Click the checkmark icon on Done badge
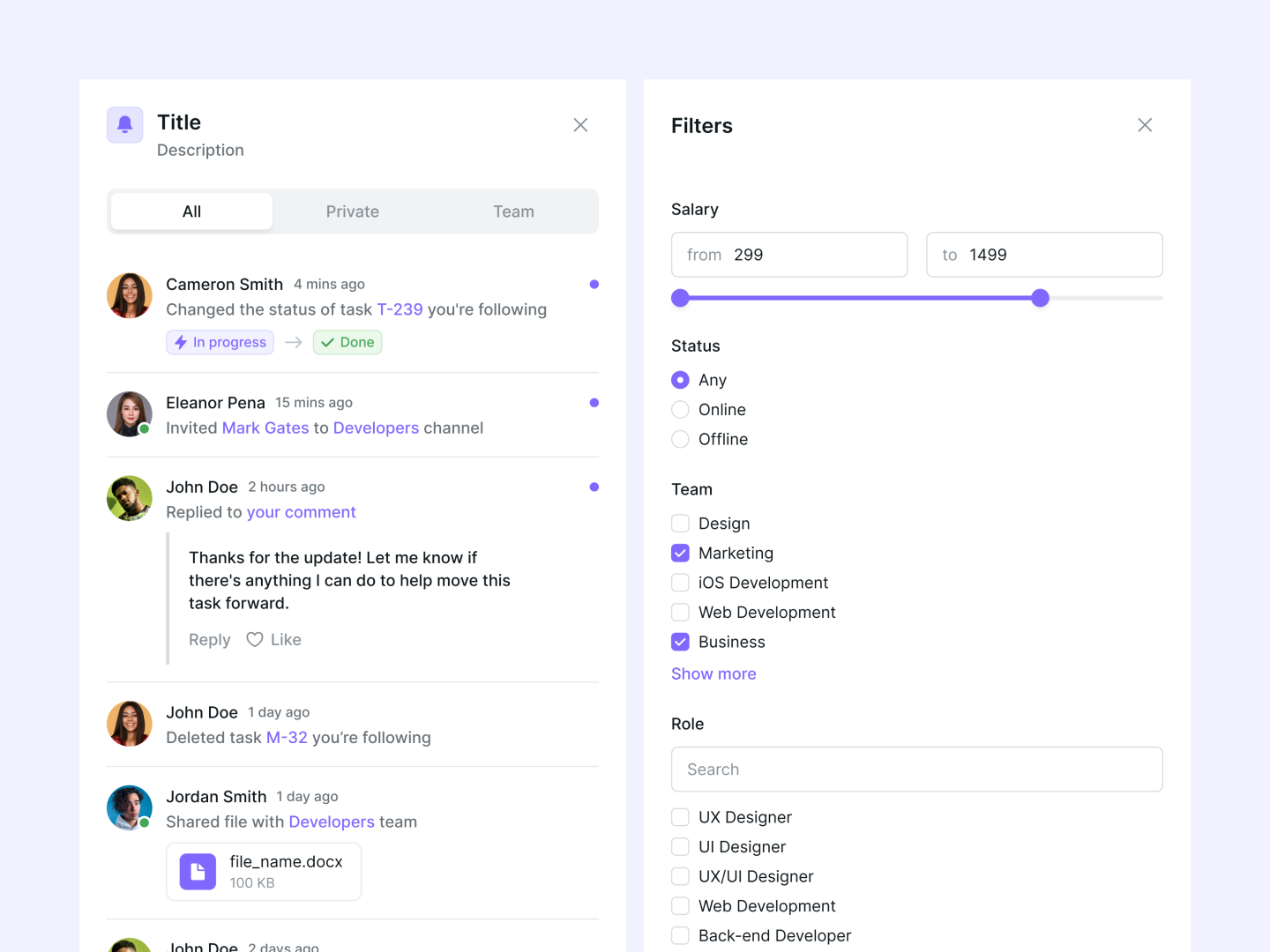This screenshot has width=1270, height=952. 328,342
